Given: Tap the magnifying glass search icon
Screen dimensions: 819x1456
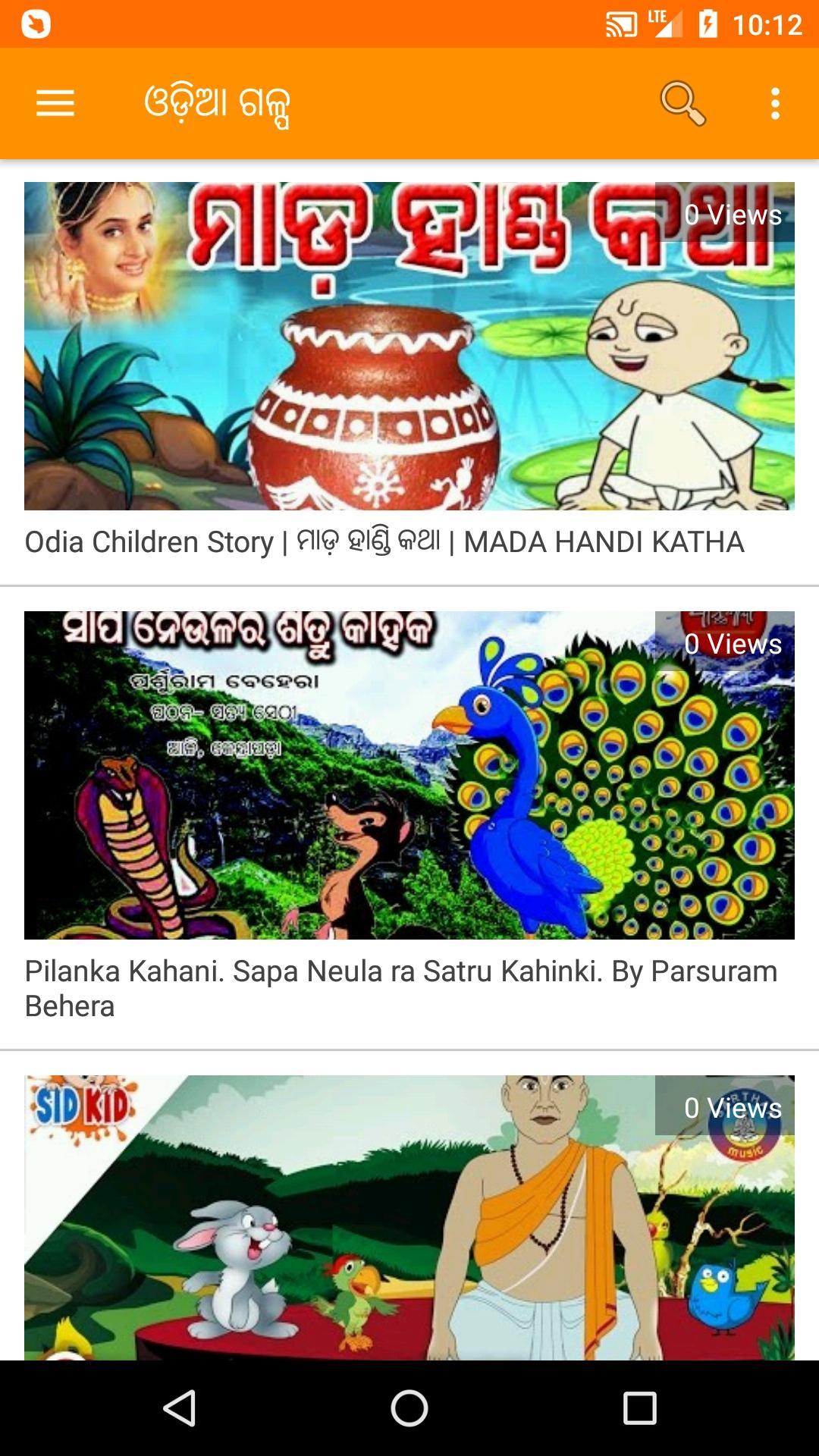Looking at the screenshot, I should click(x=682, y=103).
